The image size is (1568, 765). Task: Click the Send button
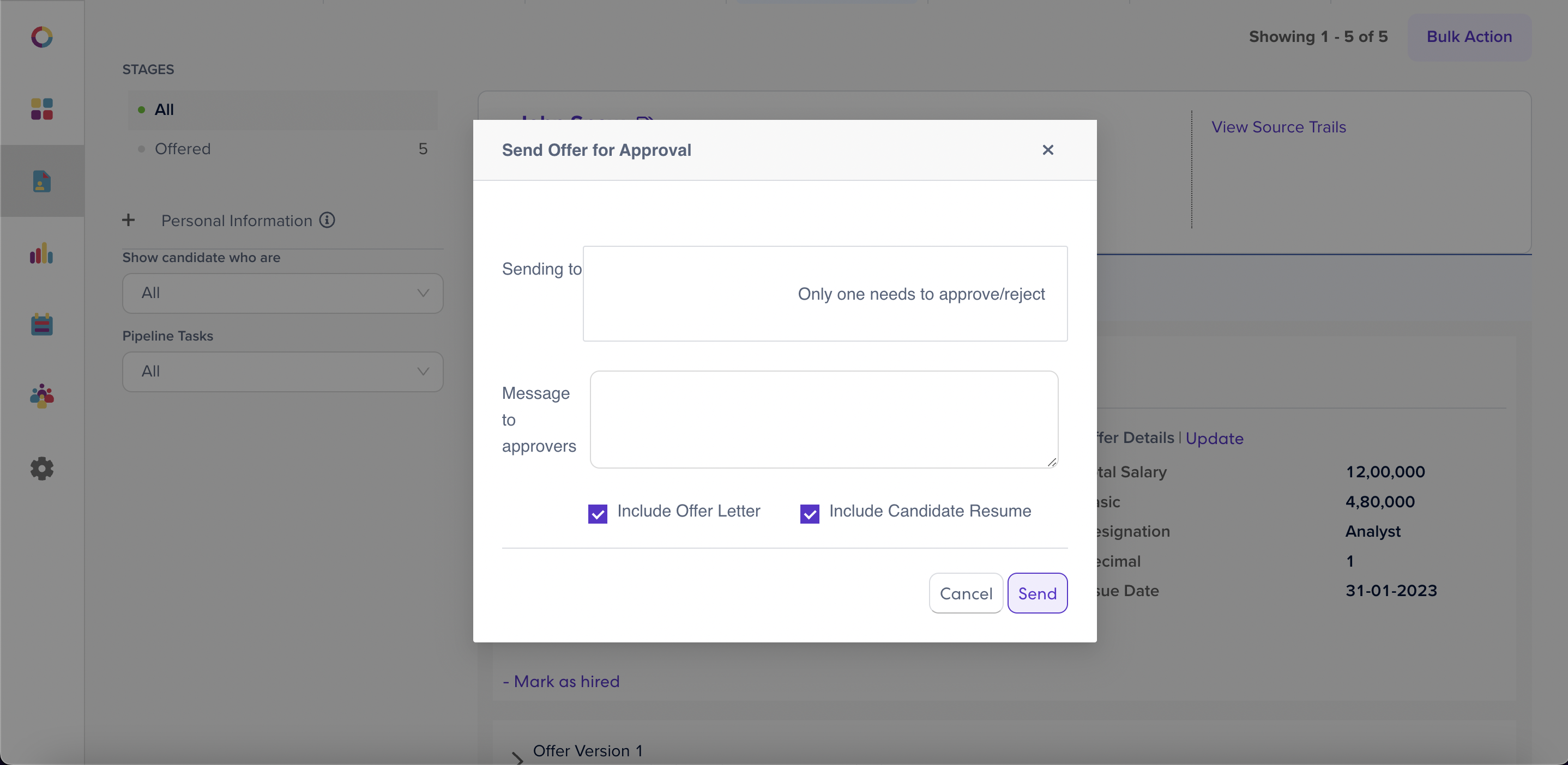(x=1037, y=593)
